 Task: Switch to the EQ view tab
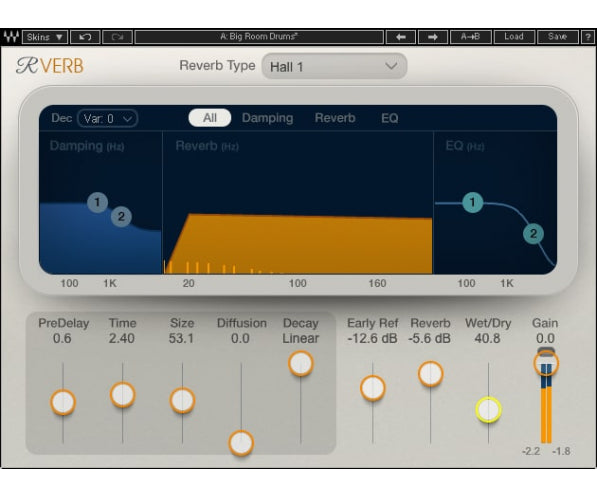tap(389, 118)
